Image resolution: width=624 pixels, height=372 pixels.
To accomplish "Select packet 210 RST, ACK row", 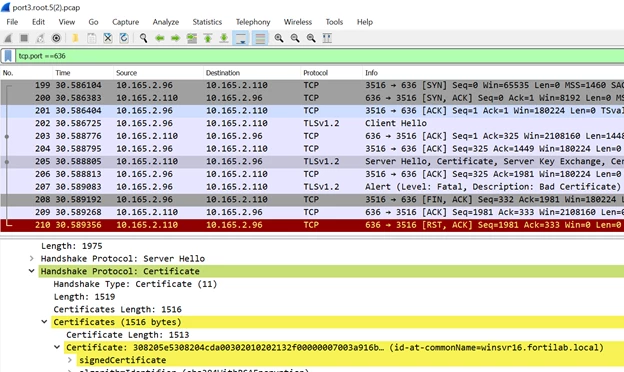I will [x=312, y=225].
